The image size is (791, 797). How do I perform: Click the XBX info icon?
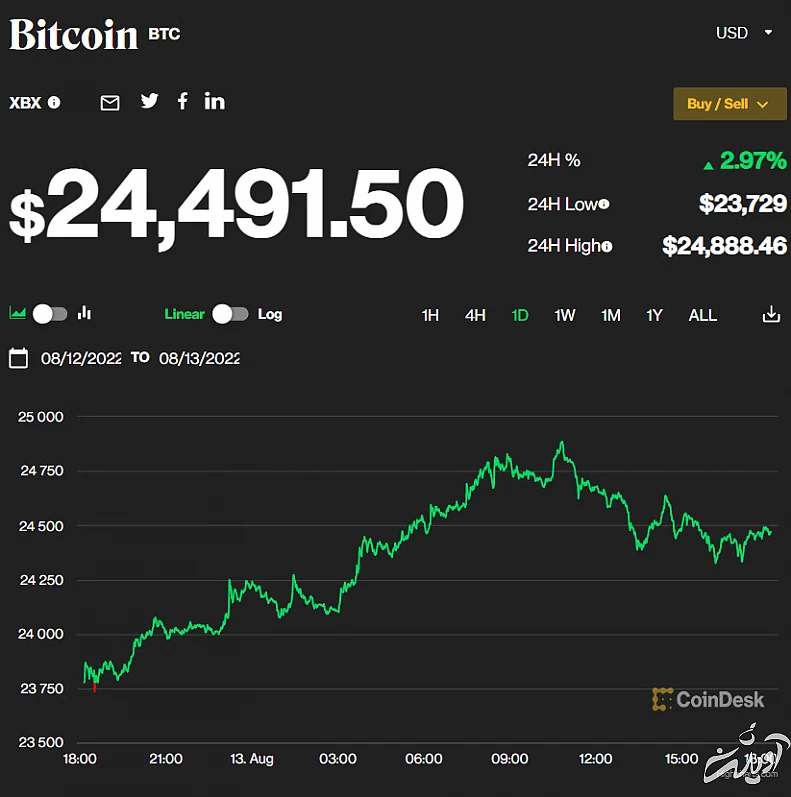pos(54,102)
